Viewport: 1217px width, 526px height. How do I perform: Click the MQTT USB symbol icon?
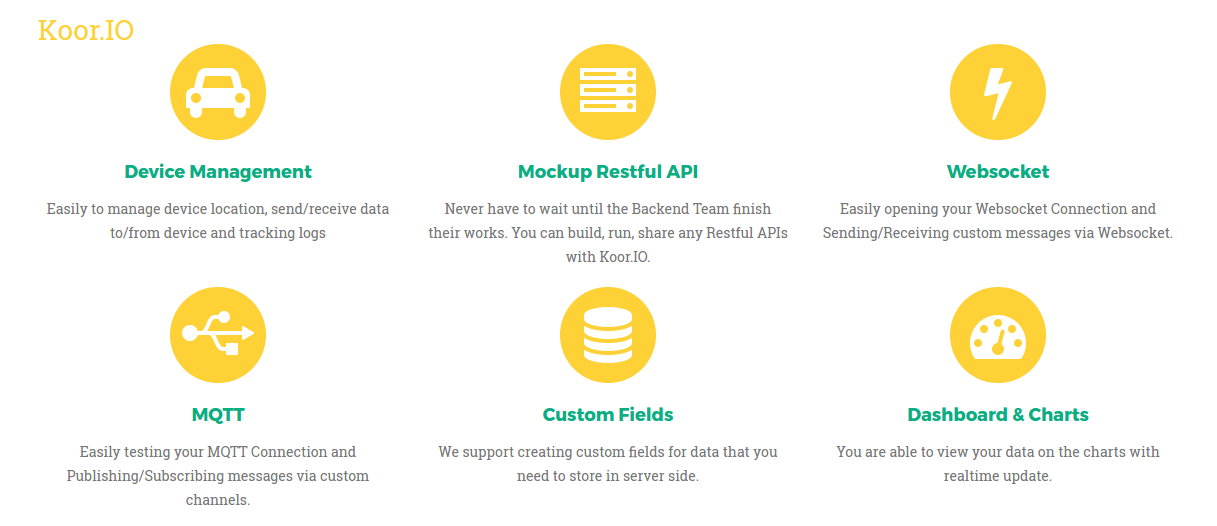(x=218, y=335)
